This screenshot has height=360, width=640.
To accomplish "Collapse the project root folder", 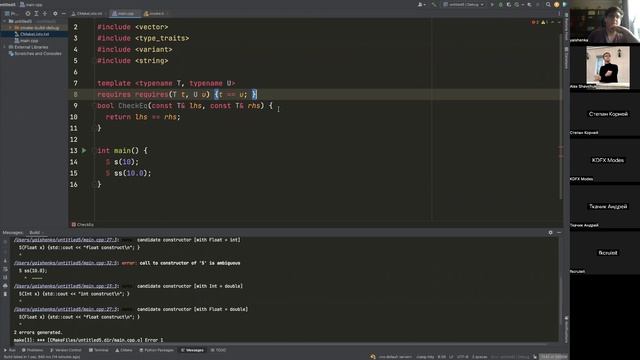I will [5, 21].
